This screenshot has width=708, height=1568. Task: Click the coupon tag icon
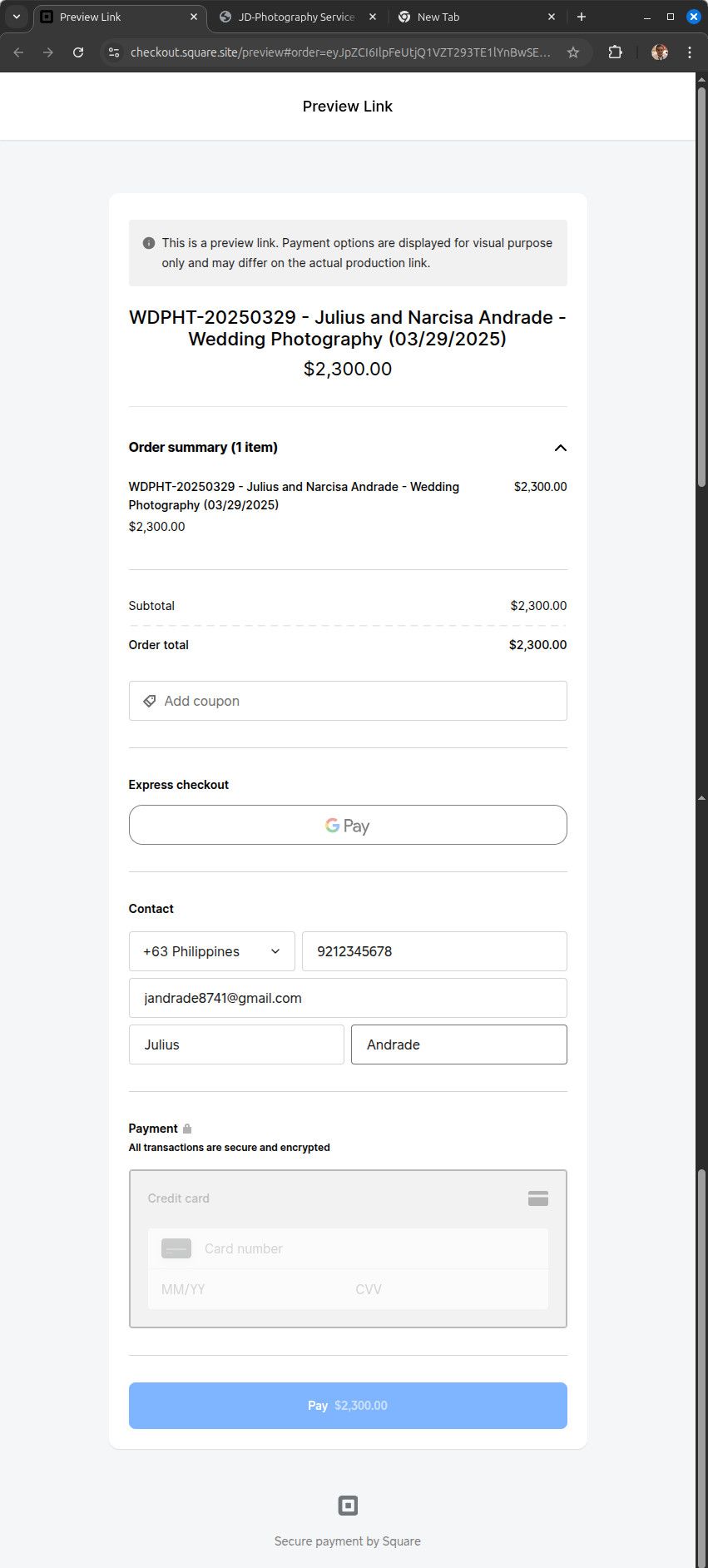150,701
